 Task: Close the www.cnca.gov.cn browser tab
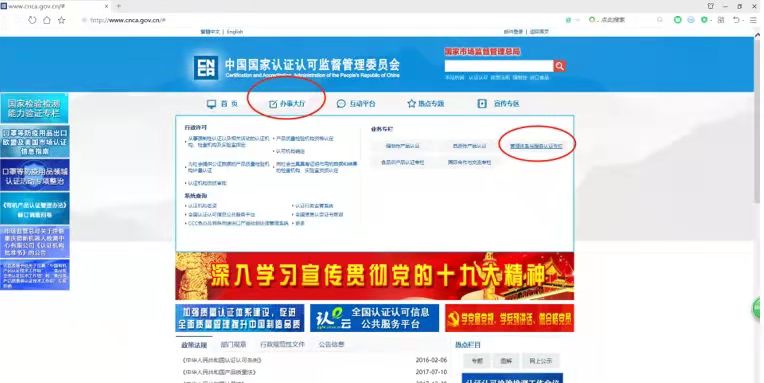[106, 6]
